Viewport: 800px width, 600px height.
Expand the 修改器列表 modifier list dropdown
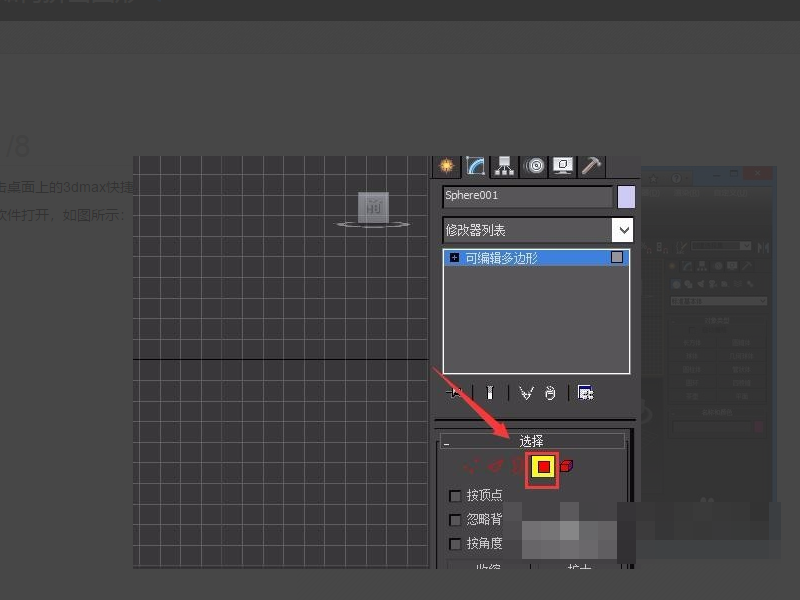pyautogui.click(x=623, y=230)
